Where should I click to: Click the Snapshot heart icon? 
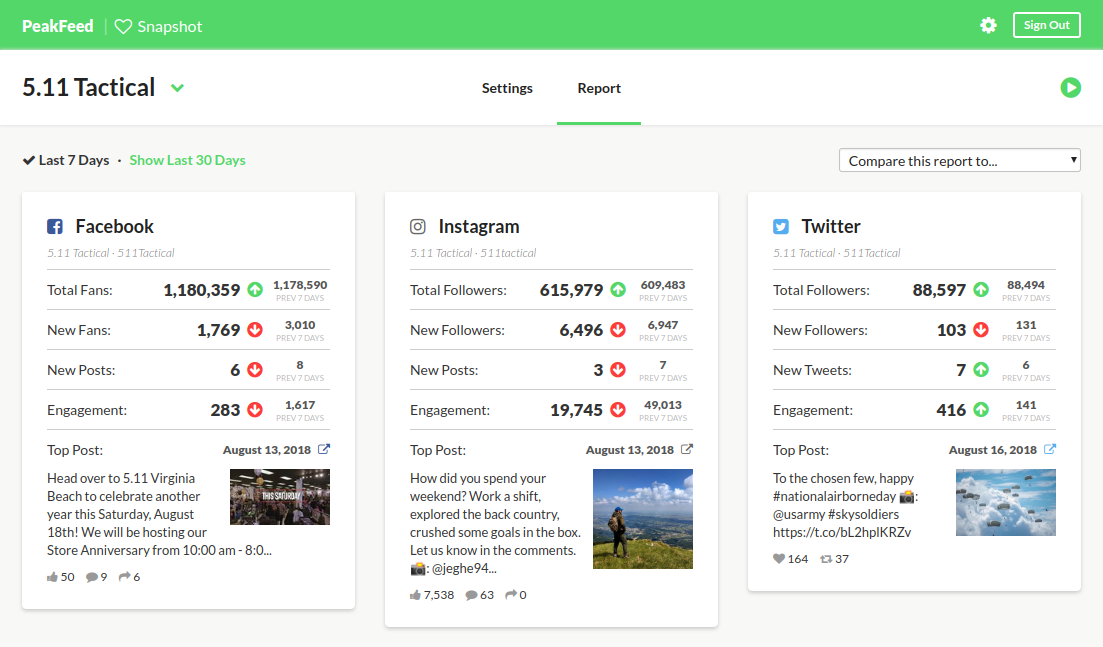tap(123, 27)
